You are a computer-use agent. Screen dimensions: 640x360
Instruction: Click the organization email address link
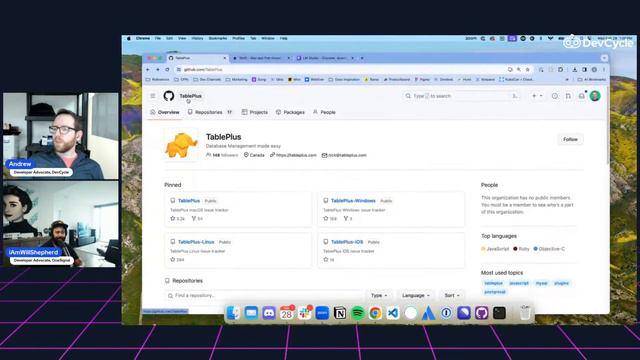click(x=347, y=155)
